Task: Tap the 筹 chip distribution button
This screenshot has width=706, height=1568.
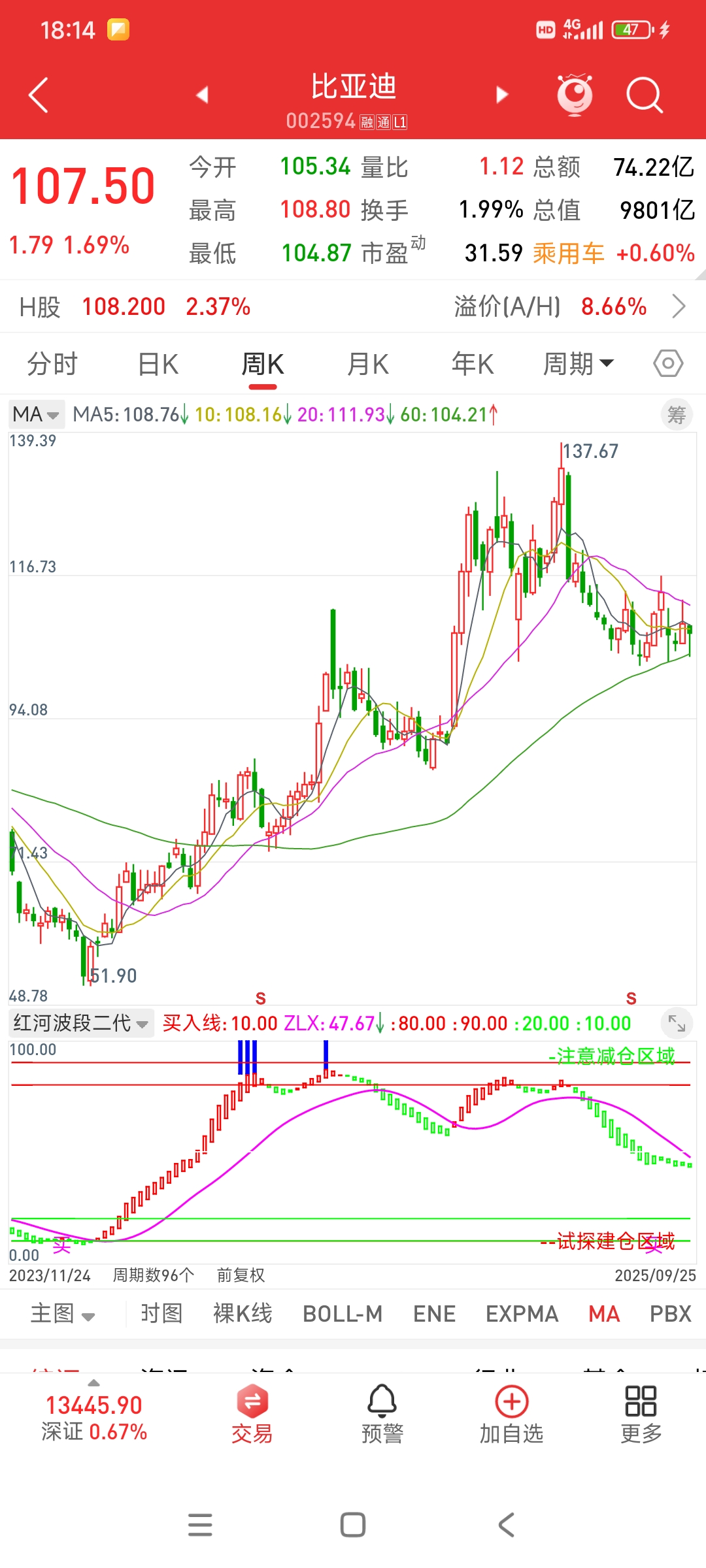Action: tap(677, 415)
